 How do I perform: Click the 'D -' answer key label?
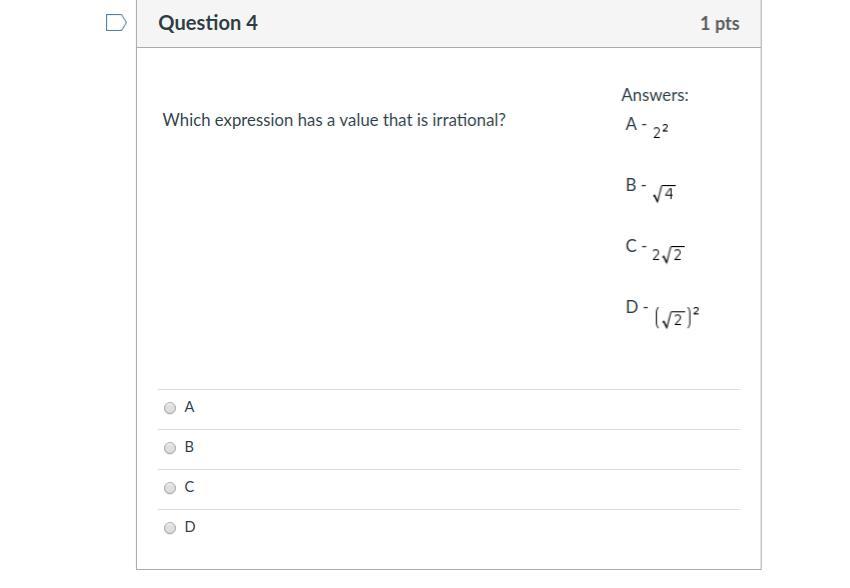[x=637, y=307]
